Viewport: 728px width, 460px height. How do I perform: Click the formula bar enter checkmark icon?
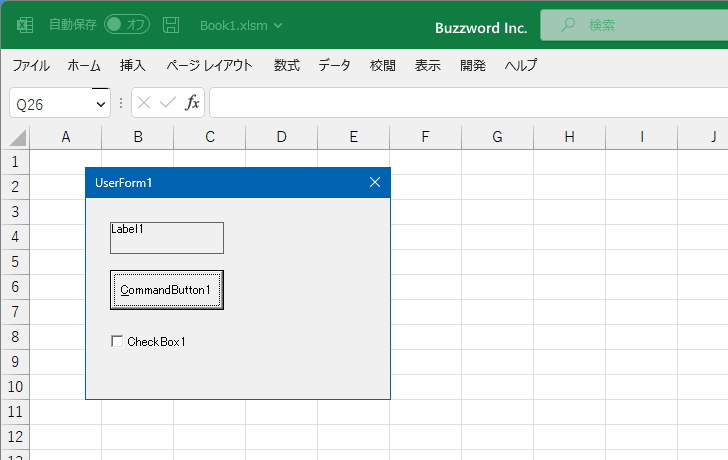point(168,103)
